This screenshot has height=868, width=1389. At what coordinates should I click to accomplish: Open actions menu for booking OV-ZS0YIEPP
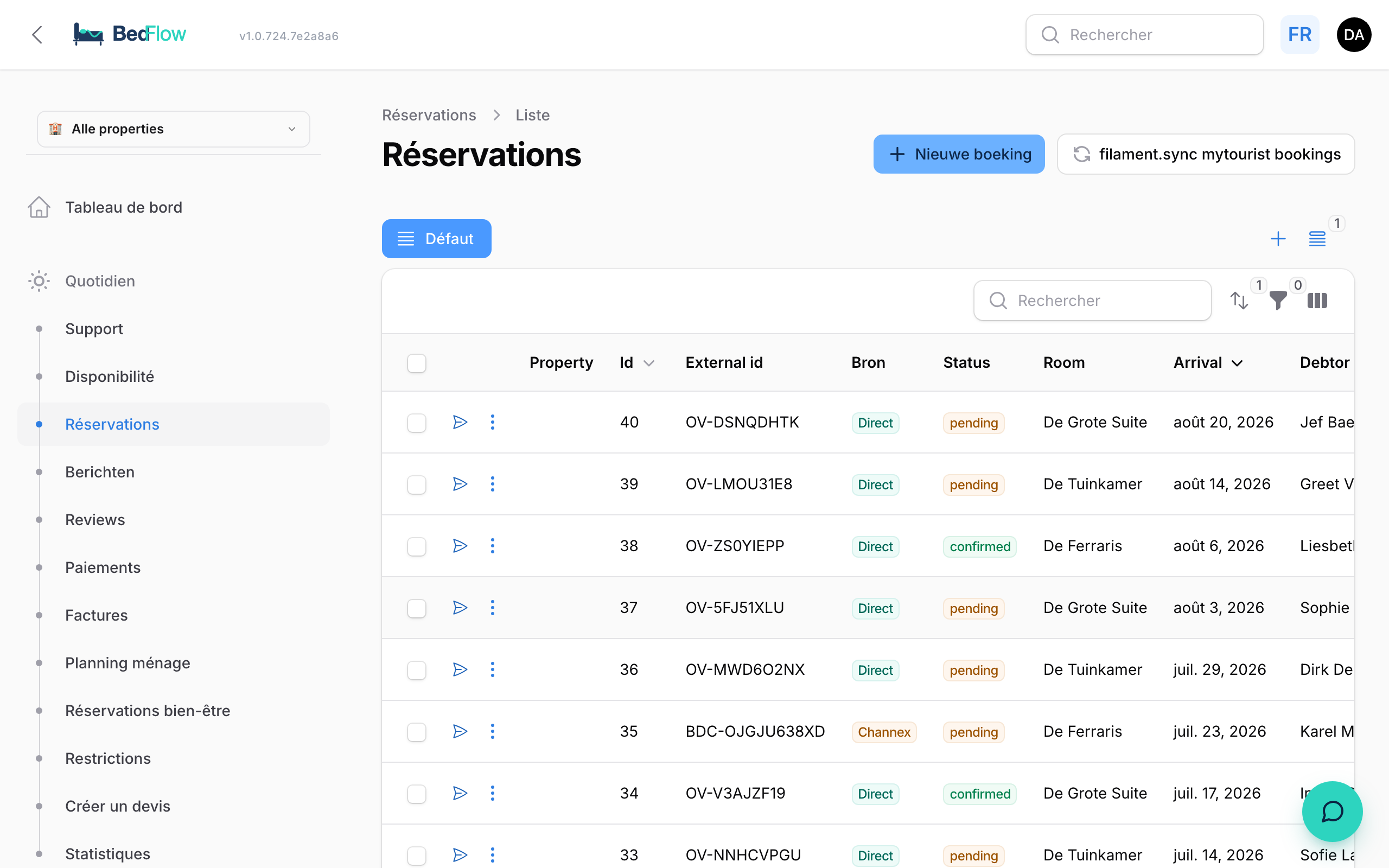pos(493,546)
